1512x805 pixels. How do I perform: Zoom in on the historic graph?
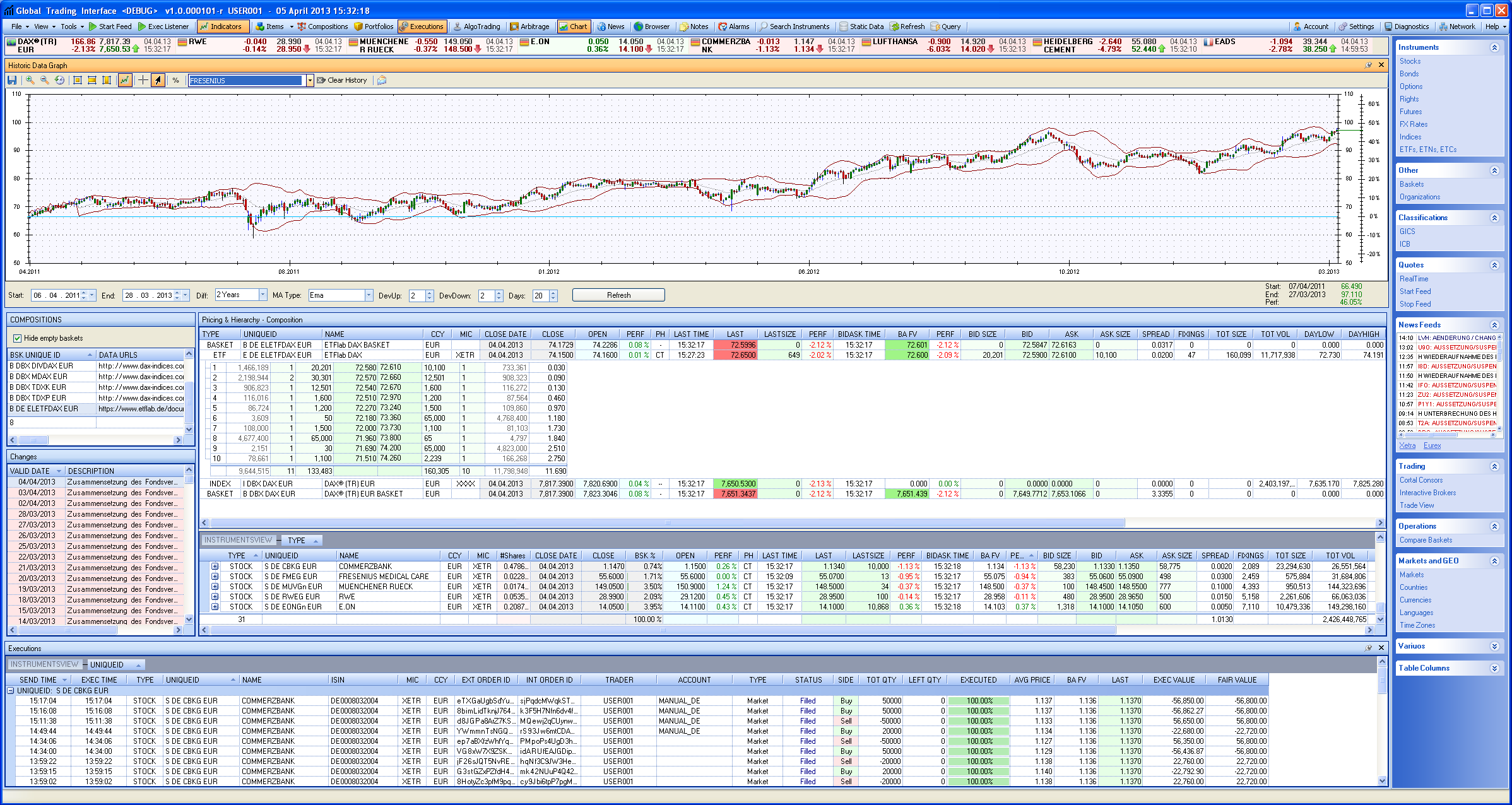click(30, 80)
